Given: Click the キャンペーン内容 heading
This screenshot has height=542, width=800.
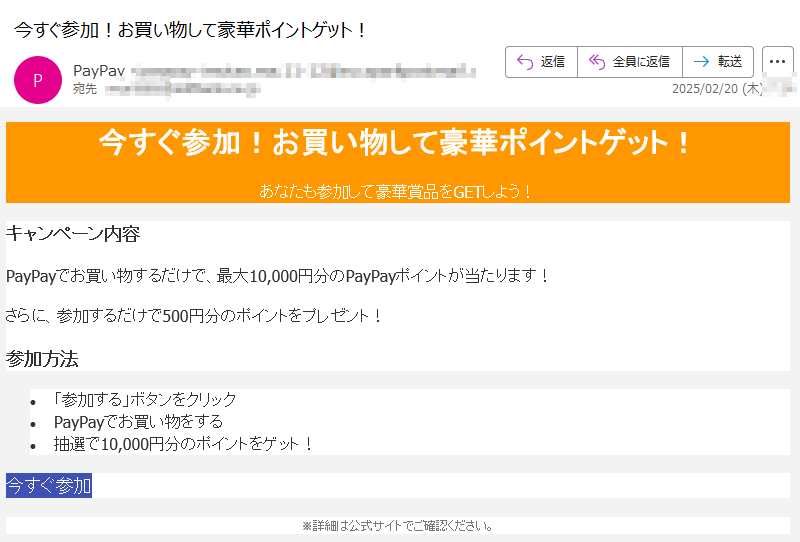Looking at the screenshot, I should coord(72,234).
